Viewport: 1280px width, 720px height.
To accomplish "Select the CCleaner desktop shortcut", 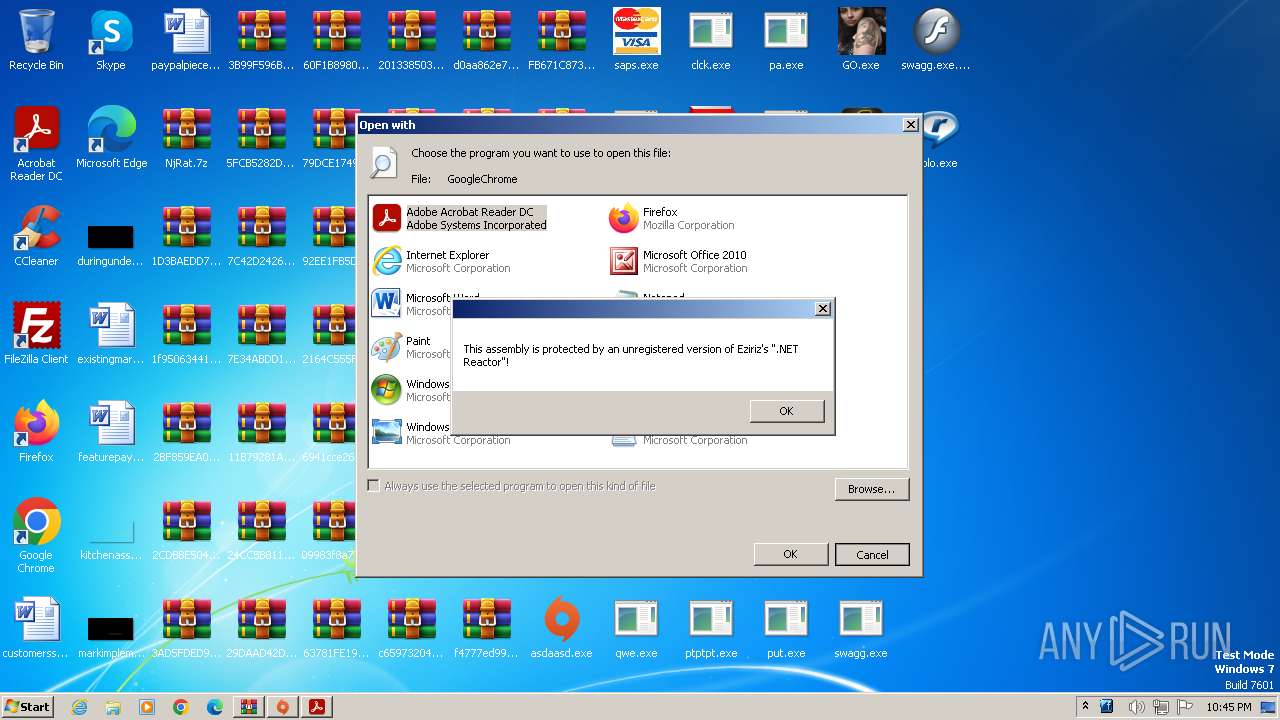I will [x=36, y=236].
